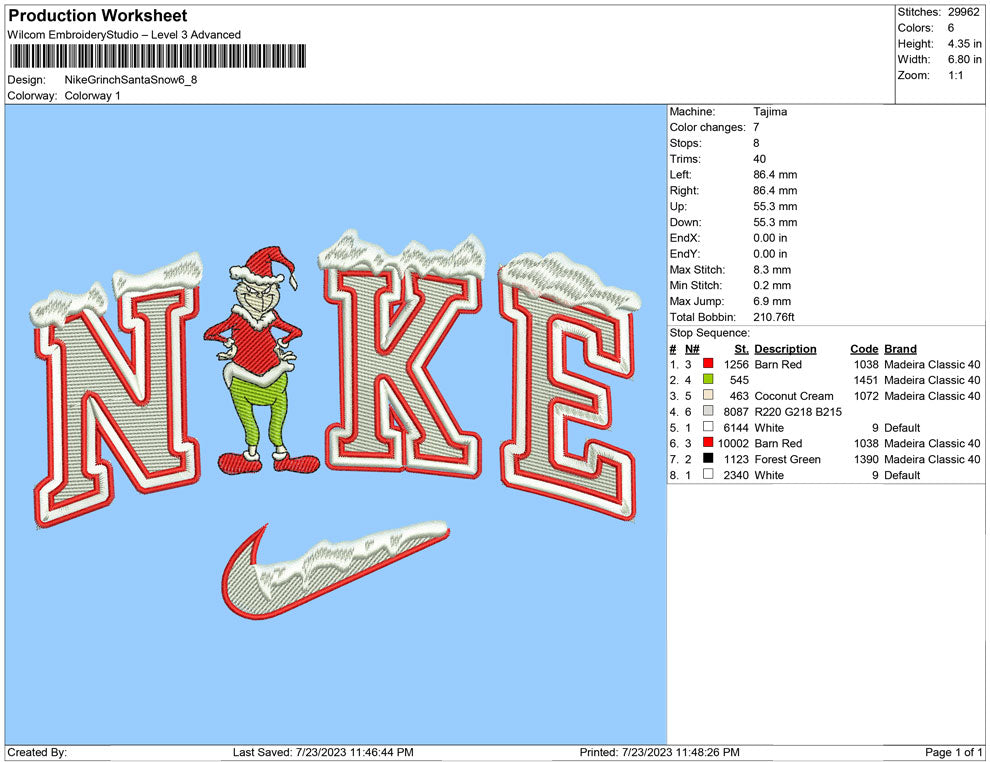Screen dimensions: 990x762
Task: Click 'Forest Green' description text
Action: (787, 459)
